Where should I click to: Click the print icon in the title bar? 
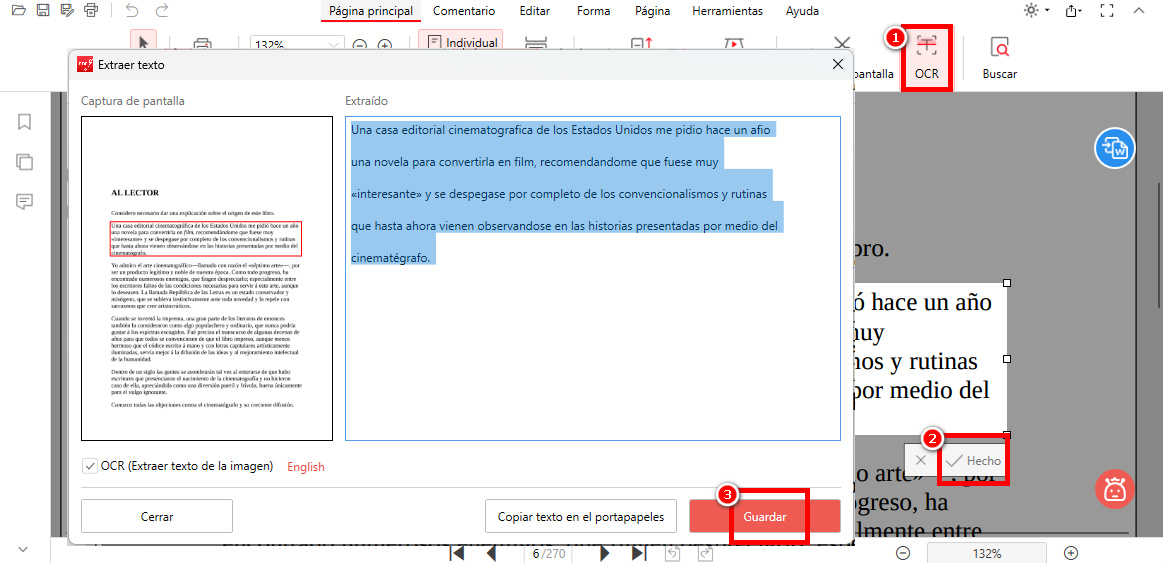[x=92, y=11]
